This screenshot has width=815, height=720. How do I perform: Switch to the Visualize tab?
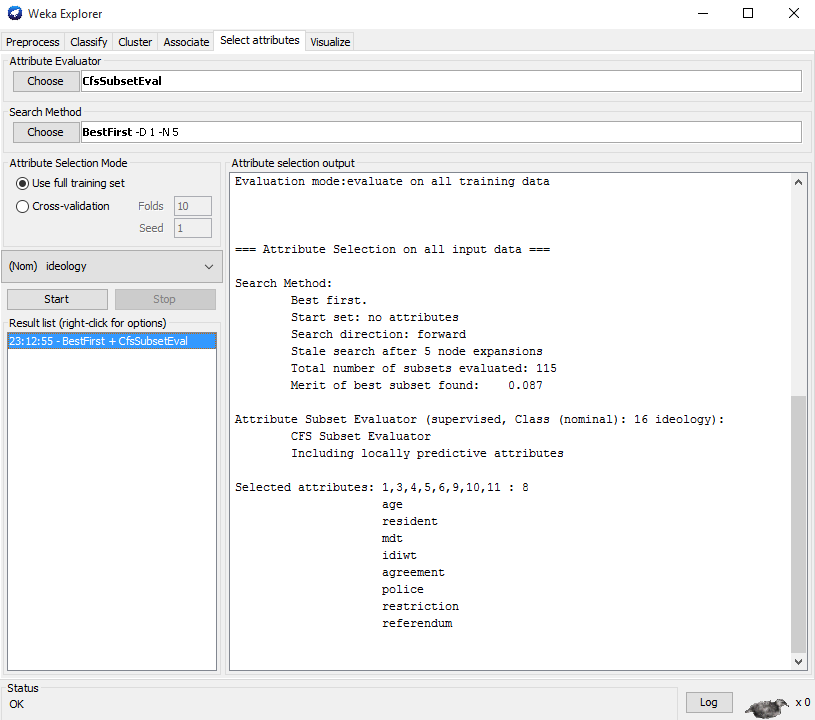click(x=330, y=42)
